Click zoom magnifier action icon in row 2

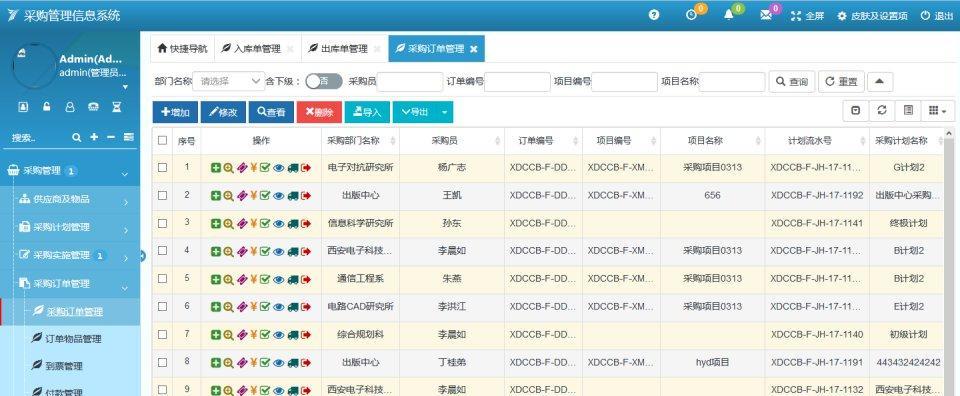(228, 195)
